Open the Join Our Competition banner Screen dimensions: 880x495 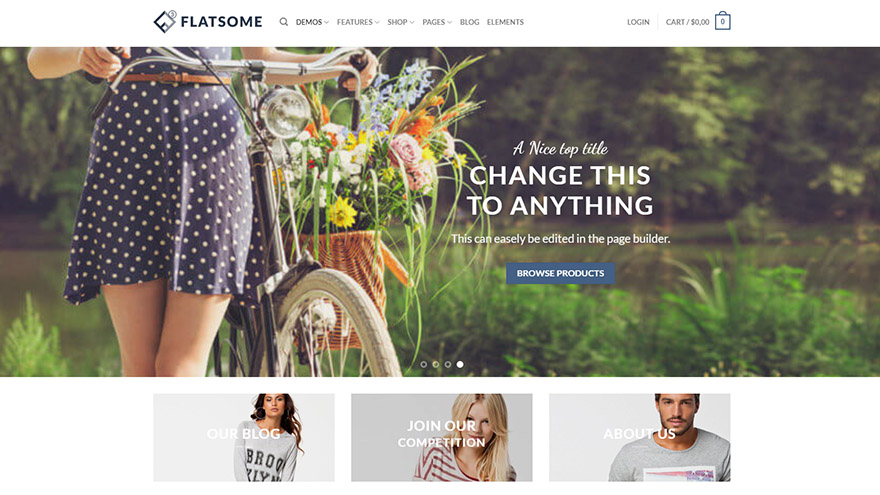[442, 437]
